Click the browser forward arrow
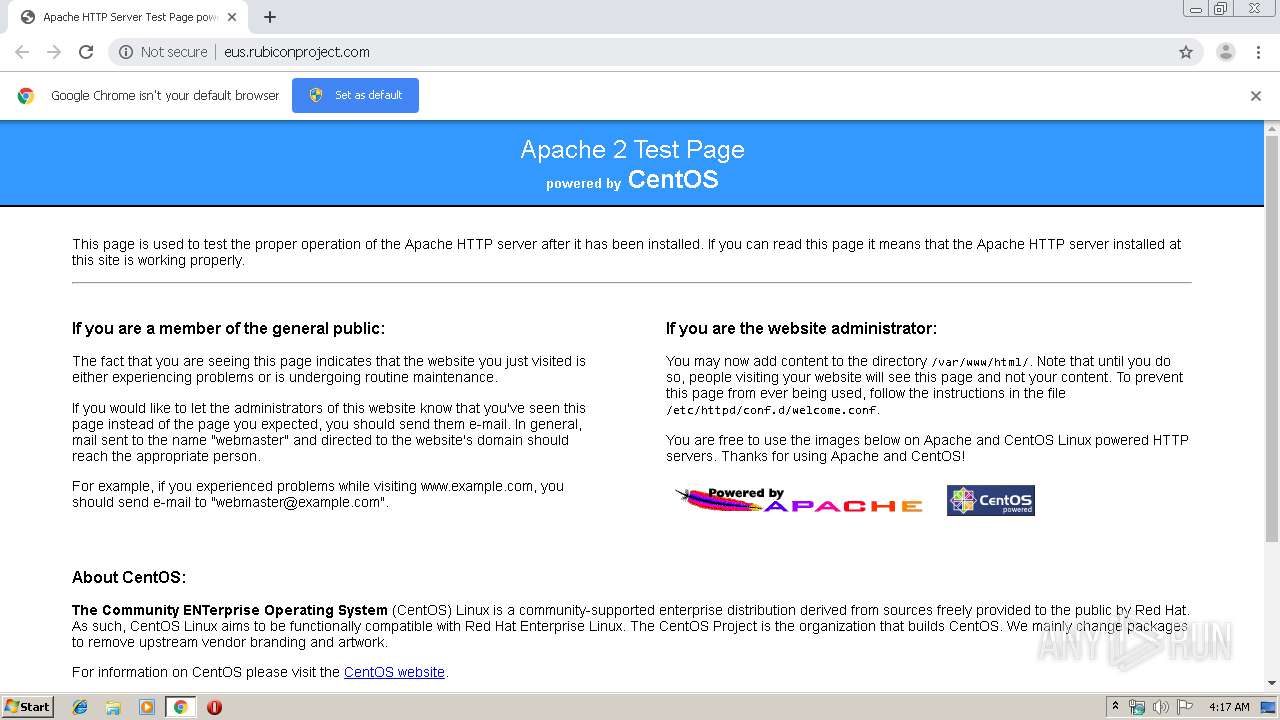Image resolution: width=1280 pixels, height=720 pixels. 54,52
